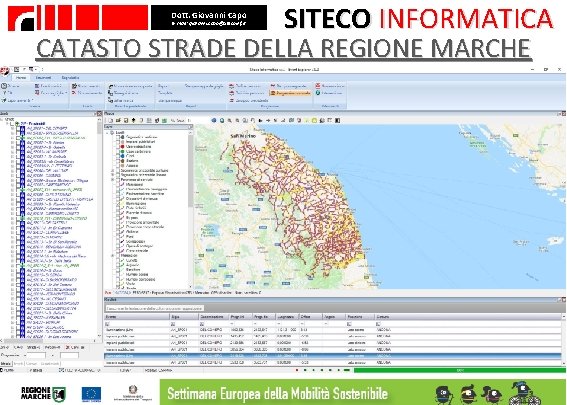The image size is (567, 405).
Task: Sort results by the Evento column header
Action: [x=137, y=317]
